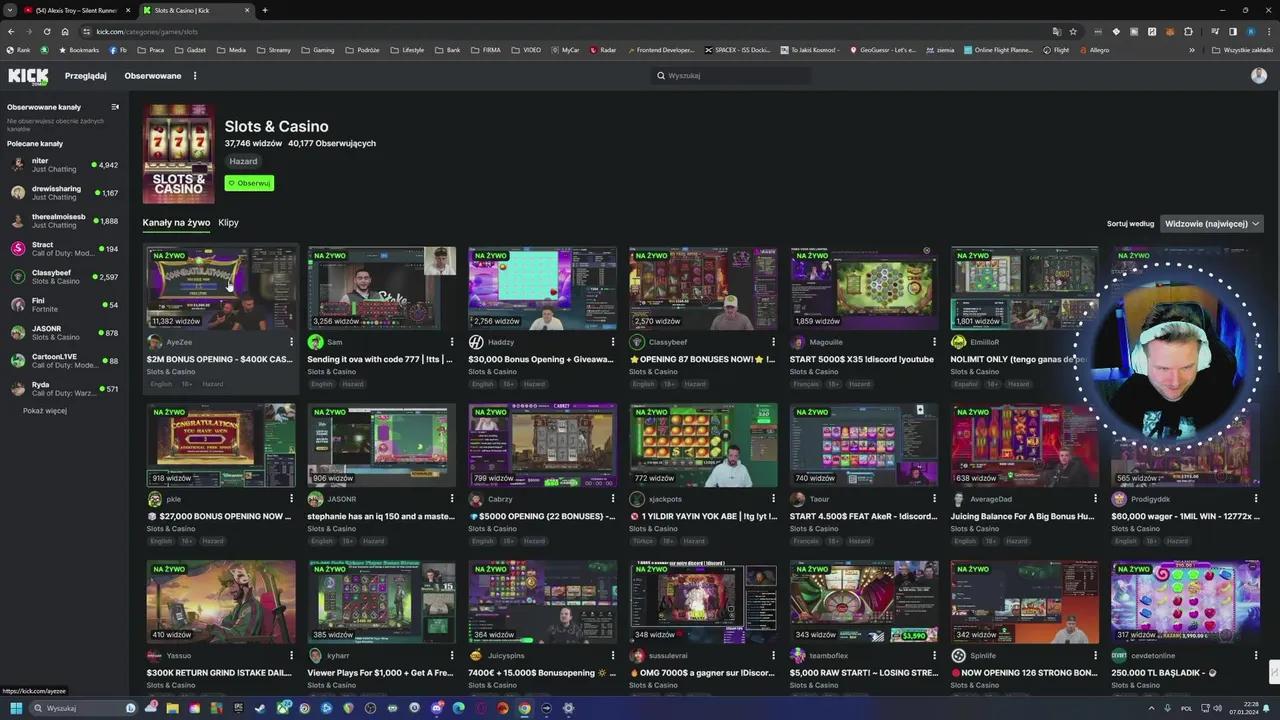1280x720 pixels.
Task: Open xjackpots stream thumbnail
Action: point(703,445)
